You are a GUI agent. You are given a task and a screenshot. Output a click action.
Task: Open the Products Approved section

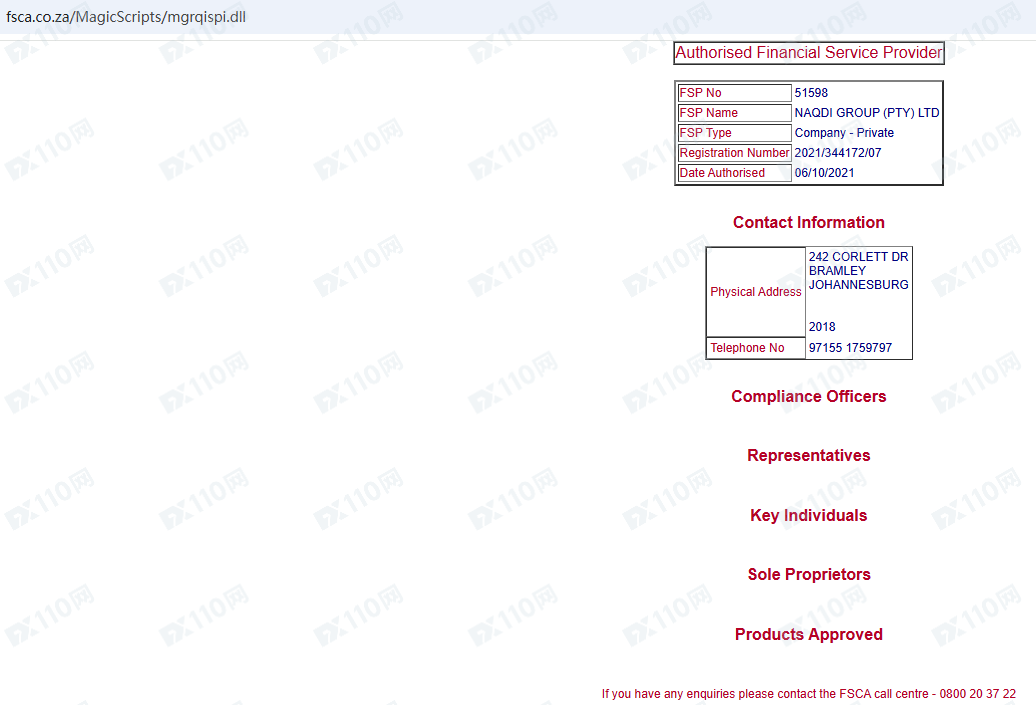coord(808,635)
